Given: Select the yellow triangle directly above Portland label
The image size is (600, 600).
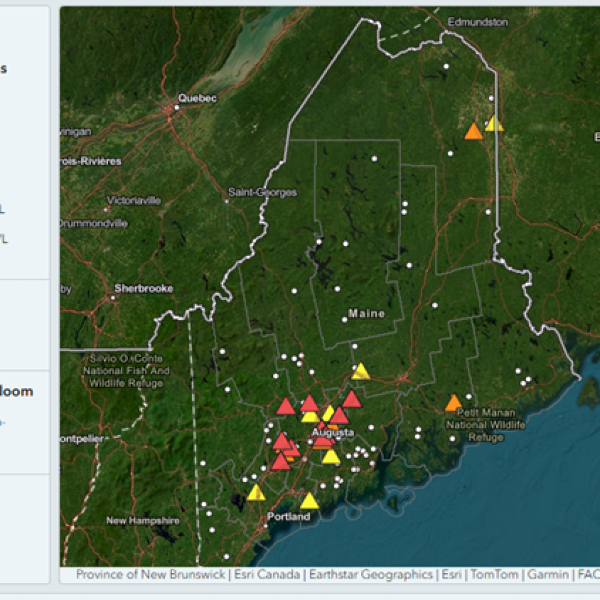Looking at the screenshot, I should coord(309,501).
